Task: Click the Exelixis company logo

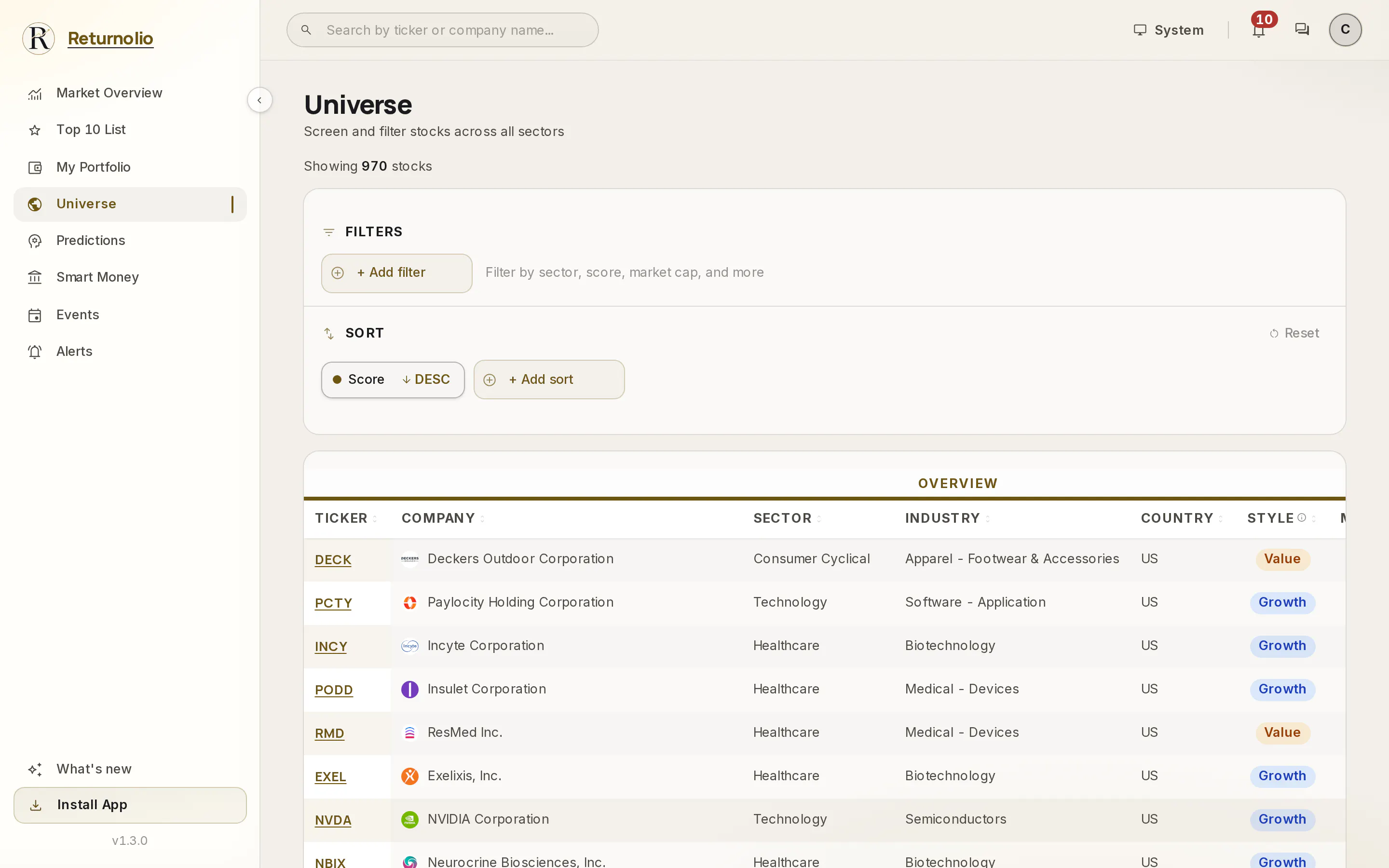Action: point(410,776)
